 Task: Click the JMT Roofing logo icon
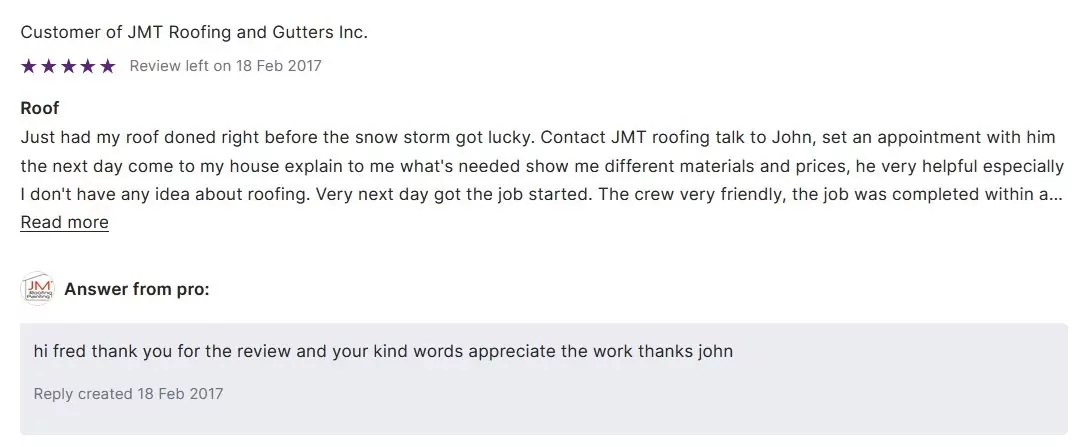[37, 290]
